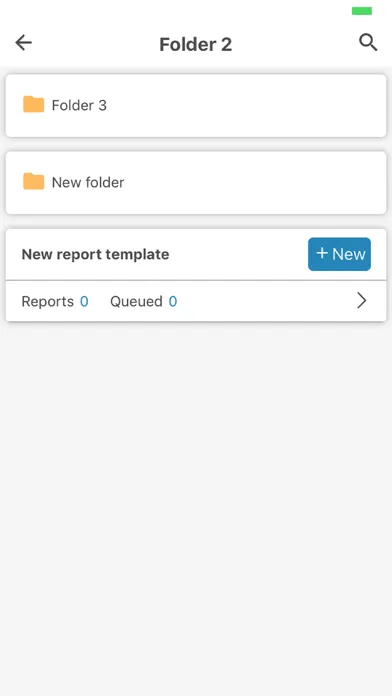Tap the plus symbol in the New button
This screenshot has width=392, height=696.
tap(322, 253)
